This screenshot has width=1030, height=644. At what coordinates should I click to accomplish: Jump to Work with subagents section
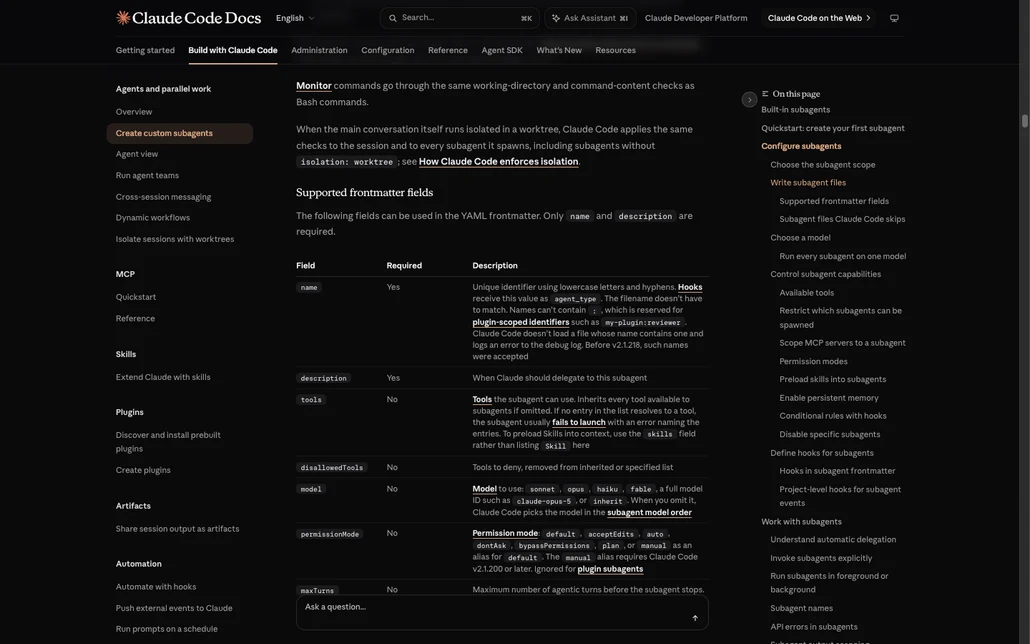click(x=801, y=522)
